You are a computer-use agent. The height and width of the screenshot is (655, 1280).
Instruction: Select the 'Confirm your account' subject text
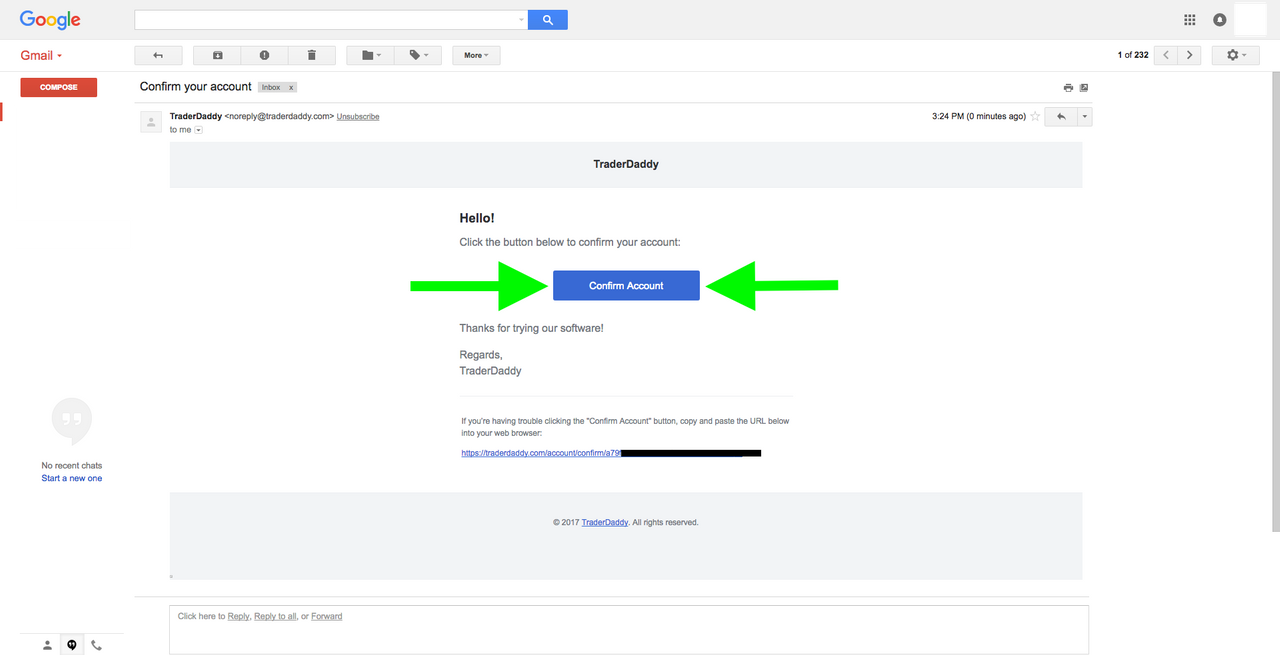pyautogui.click(x=196, y=87)
